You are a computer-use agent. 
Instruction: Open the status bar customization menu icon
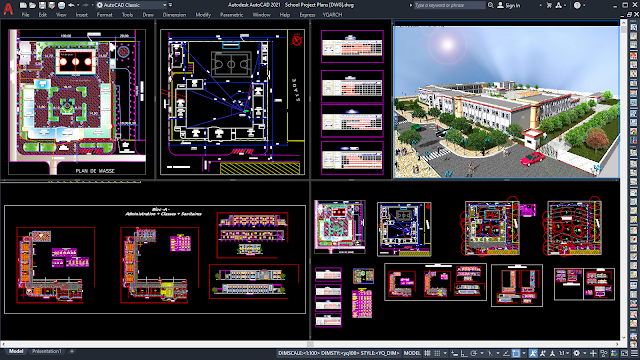[x=635, y=353]
